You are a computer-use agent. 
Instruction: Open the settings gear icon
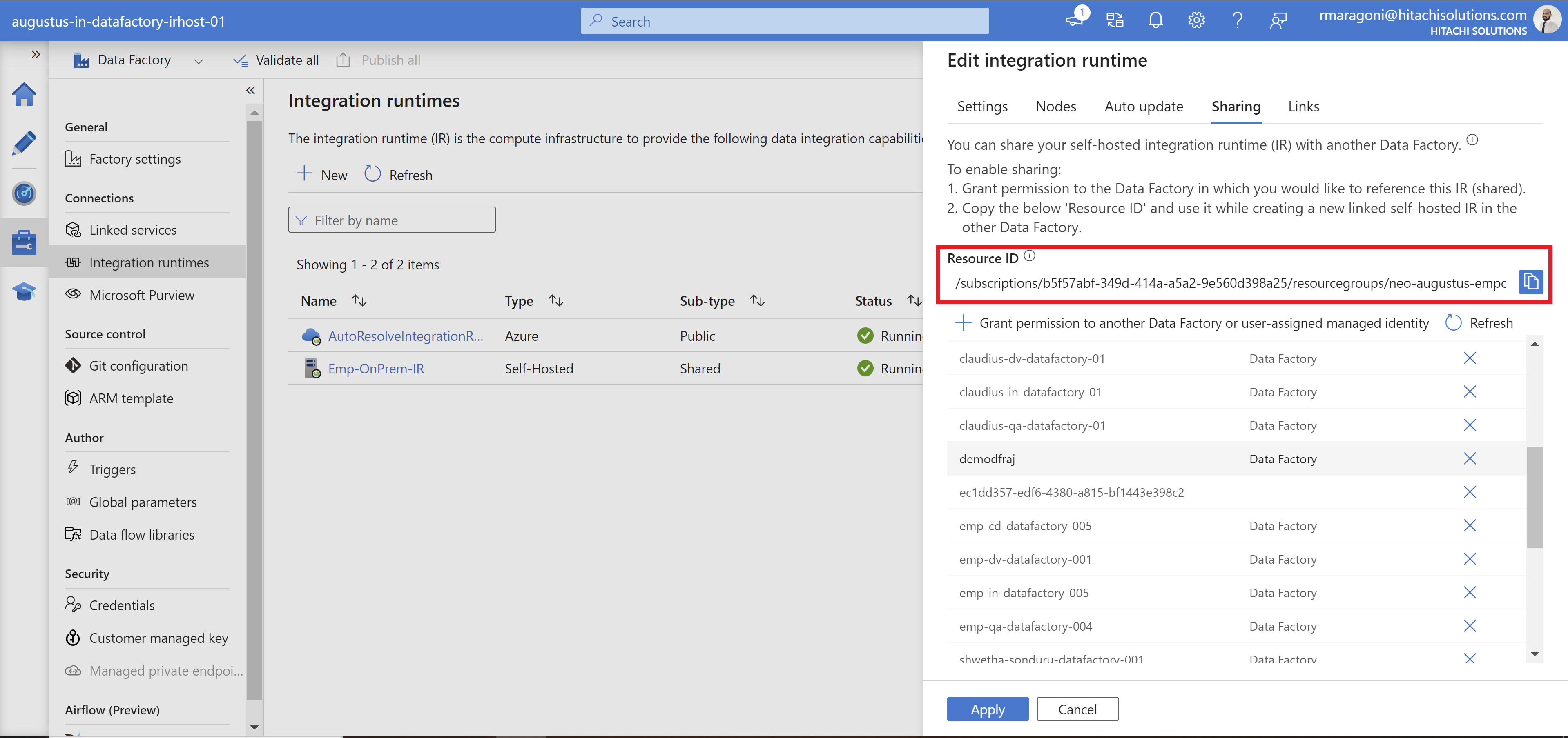(x=1196, y=21)
